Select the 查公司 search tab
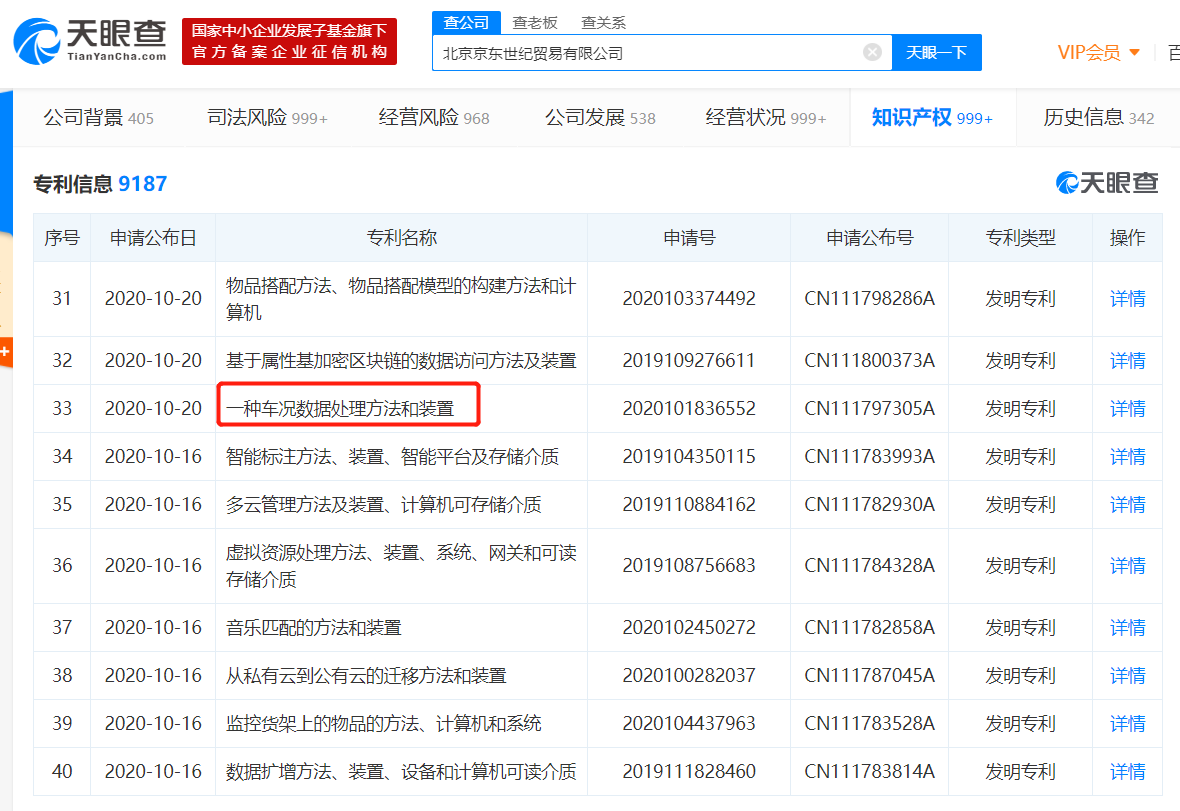 tap(466, 23)
